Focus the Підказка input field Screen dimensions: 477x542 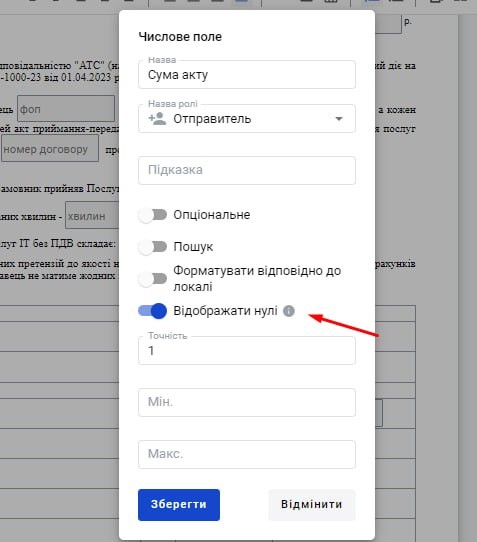(x=247, y=170)
